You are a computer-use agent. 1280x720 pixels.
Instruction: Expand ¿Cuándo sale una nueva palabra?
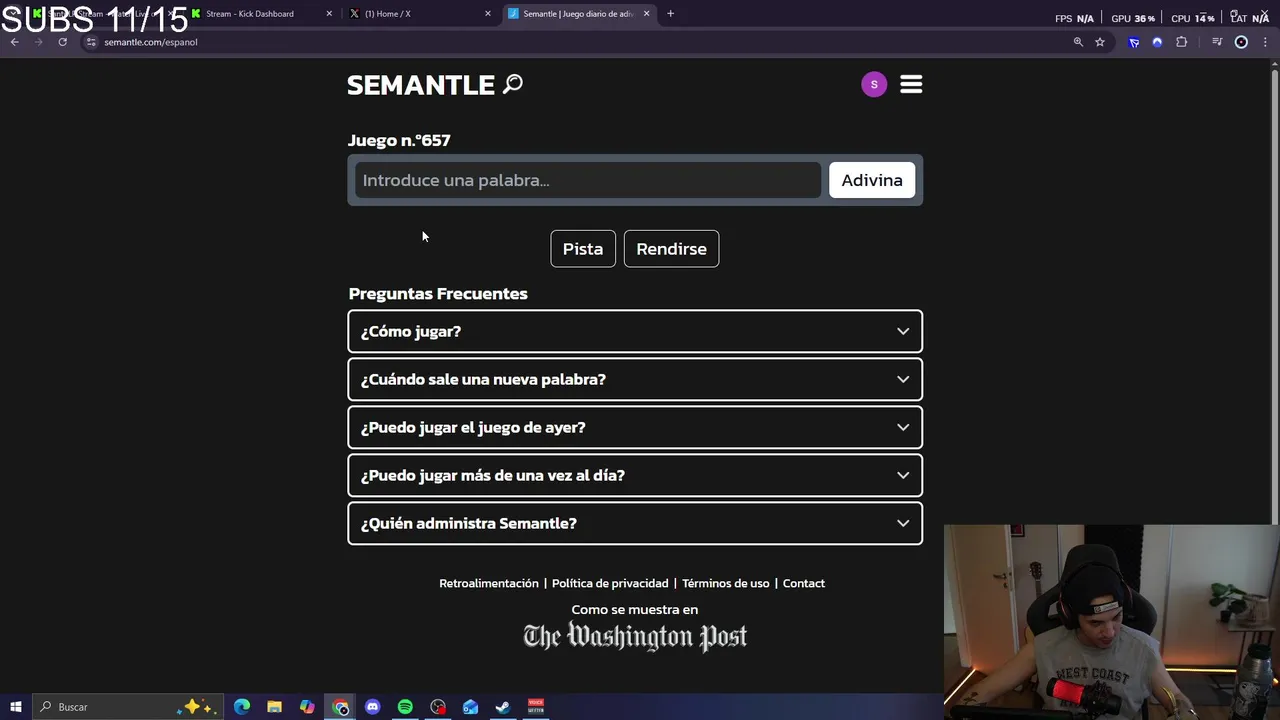tap(635, 379)
